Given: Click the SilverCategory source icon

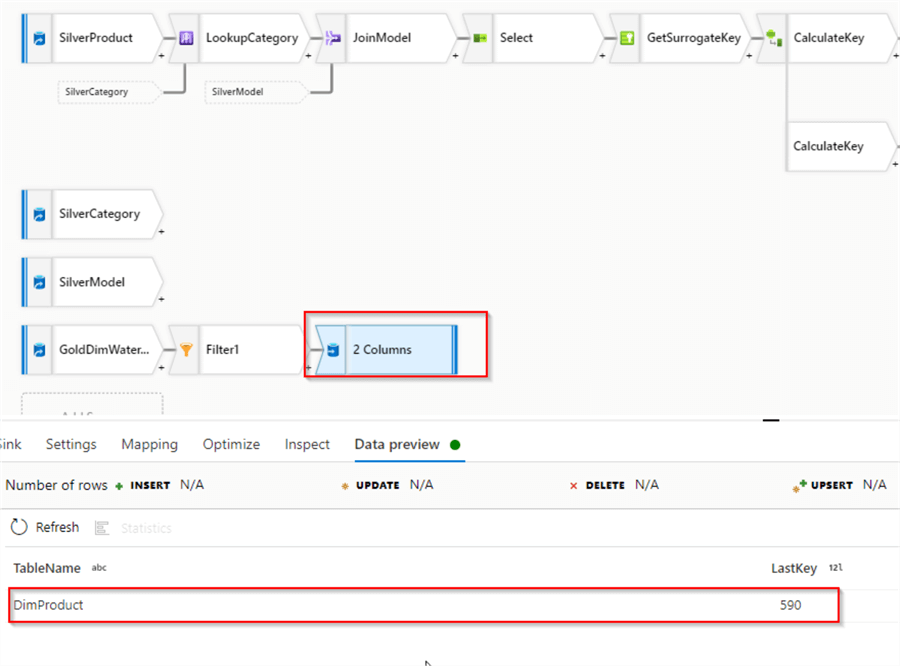Looking at the screenshot, I should (39, 215).
